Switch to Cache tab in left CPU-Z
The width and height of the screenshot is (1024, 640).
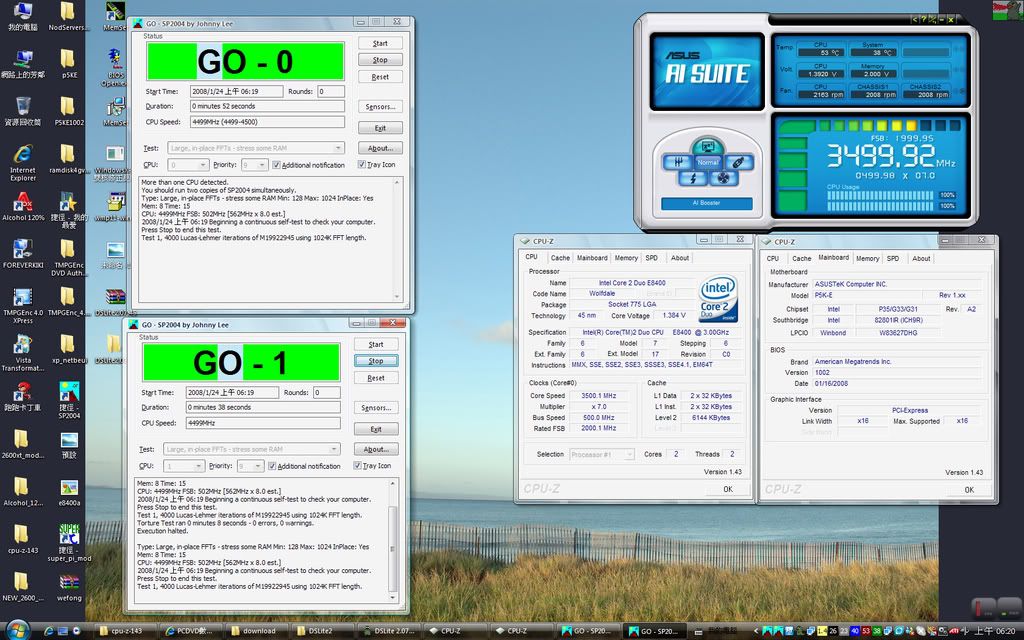pyautogui.click(x=560, y=258)
